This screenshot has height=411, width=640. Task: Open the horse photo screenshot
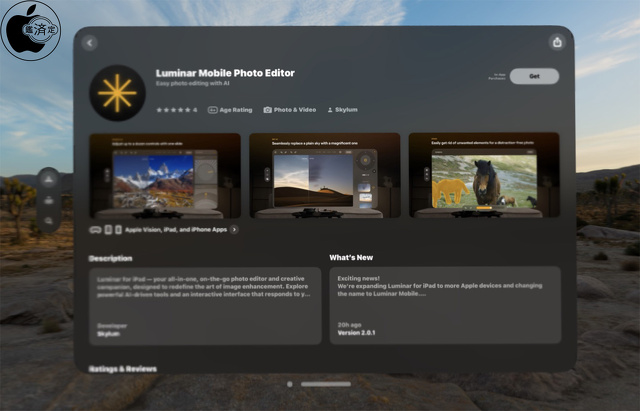484,175
